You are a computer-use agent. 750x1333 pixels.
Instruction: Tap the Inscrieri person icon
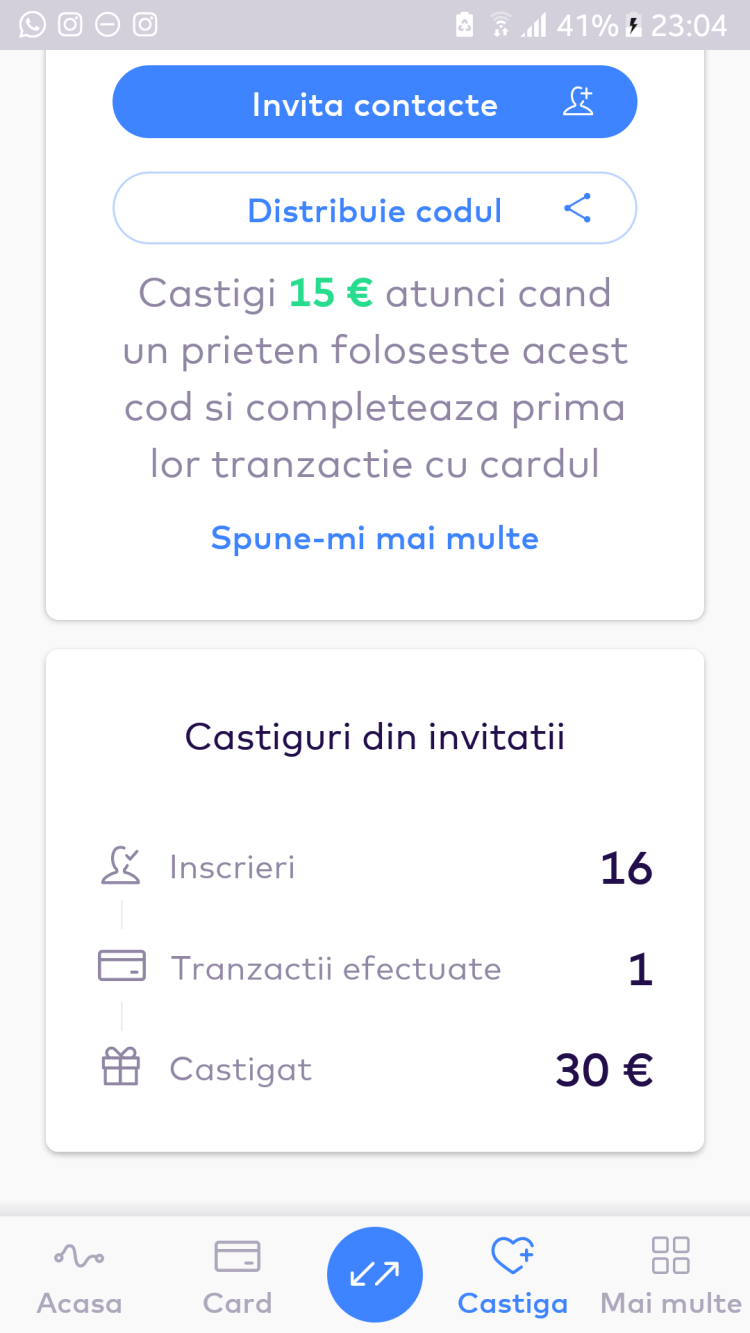coord(121,866)
